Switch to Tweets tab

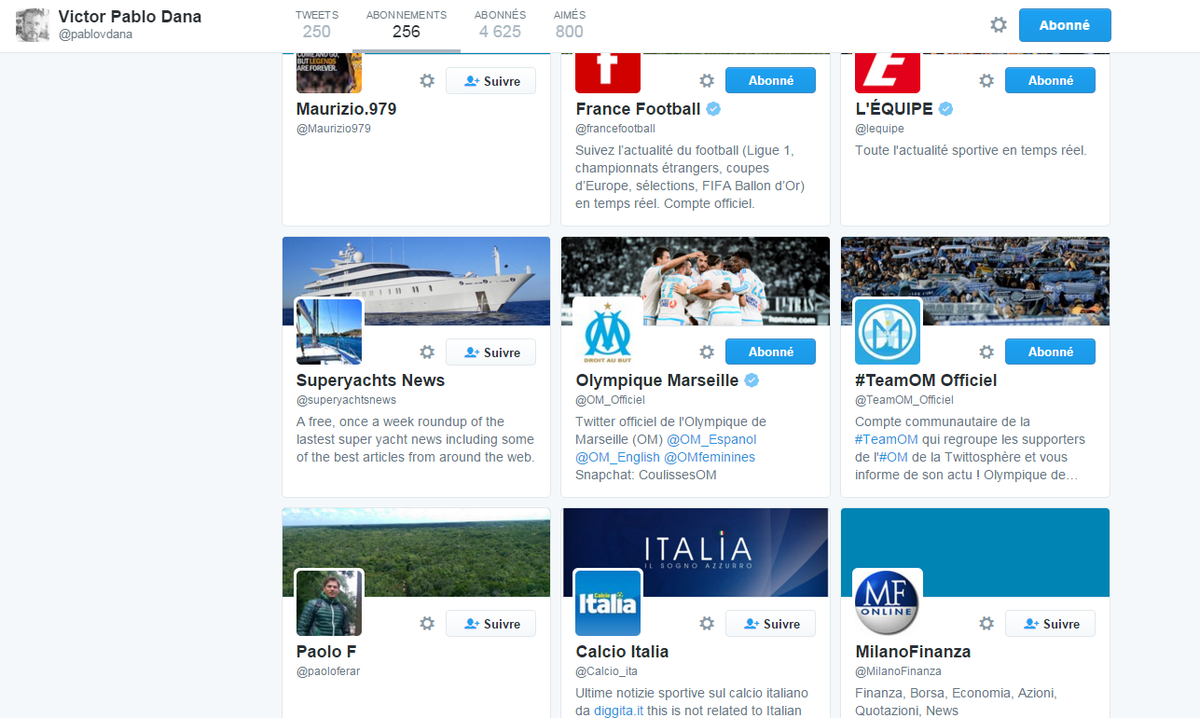click(317, 25)
